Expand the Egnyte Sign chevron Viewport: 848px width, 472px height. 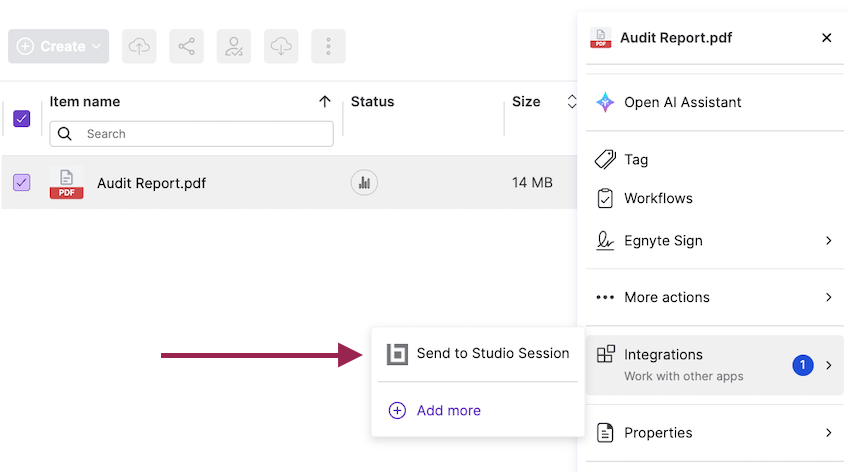pos(829,241)
